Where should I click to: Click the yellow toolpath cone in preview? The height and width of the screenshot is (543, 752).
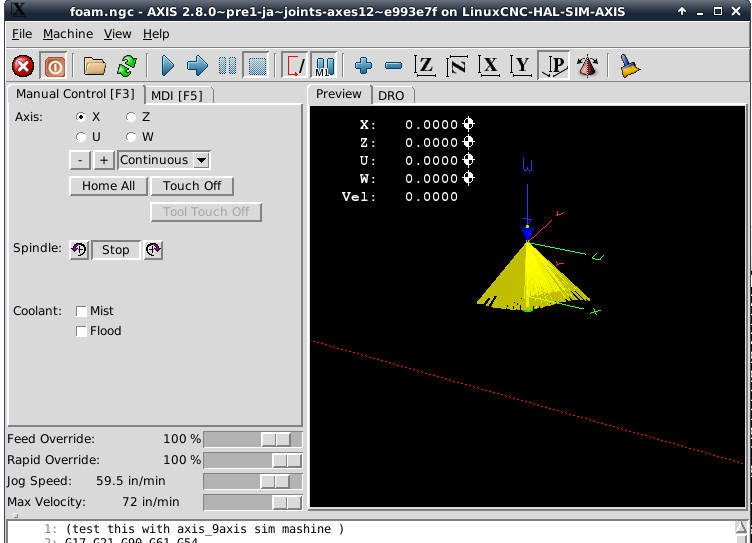click(530, 281)
